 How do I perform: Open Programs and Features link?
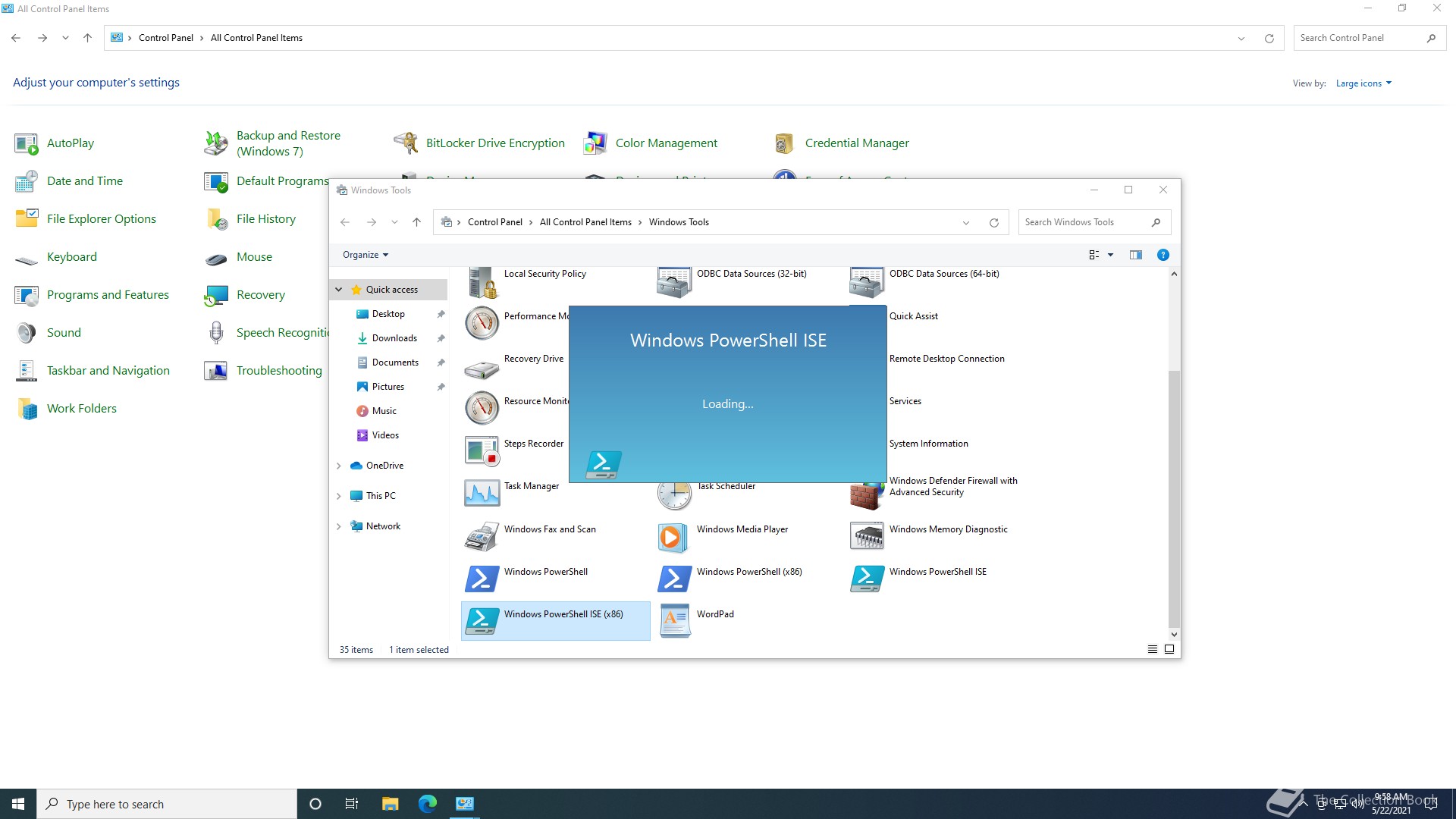pyautogui.click(x=108, y=295)
